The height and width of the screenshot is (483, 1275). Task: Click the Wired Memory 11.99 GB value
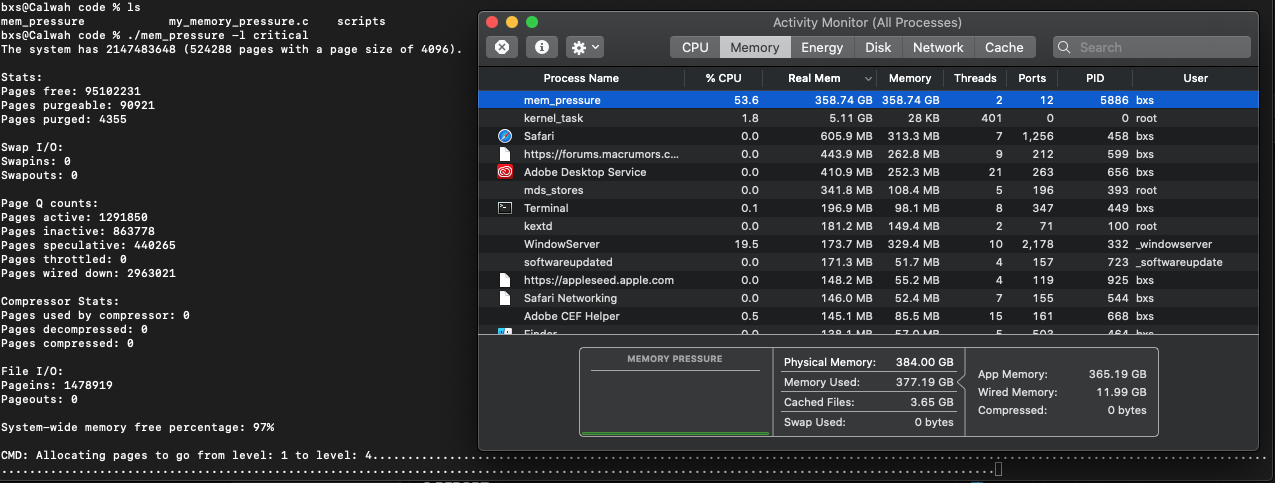(x=1121, y=392)
